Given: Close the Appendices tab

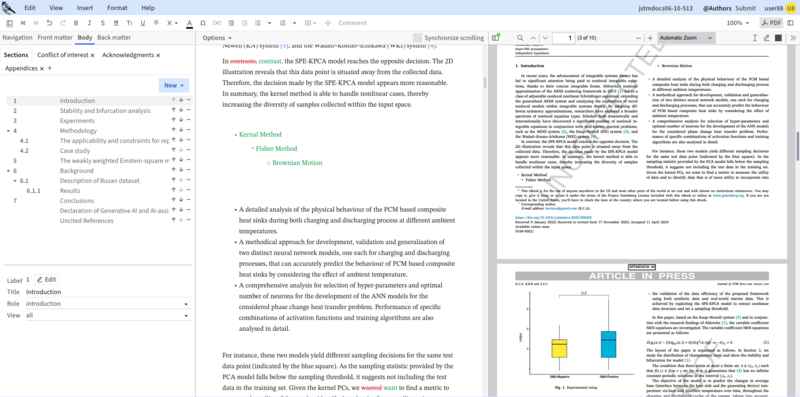Looking at the screenshot, I should [42, 68].
